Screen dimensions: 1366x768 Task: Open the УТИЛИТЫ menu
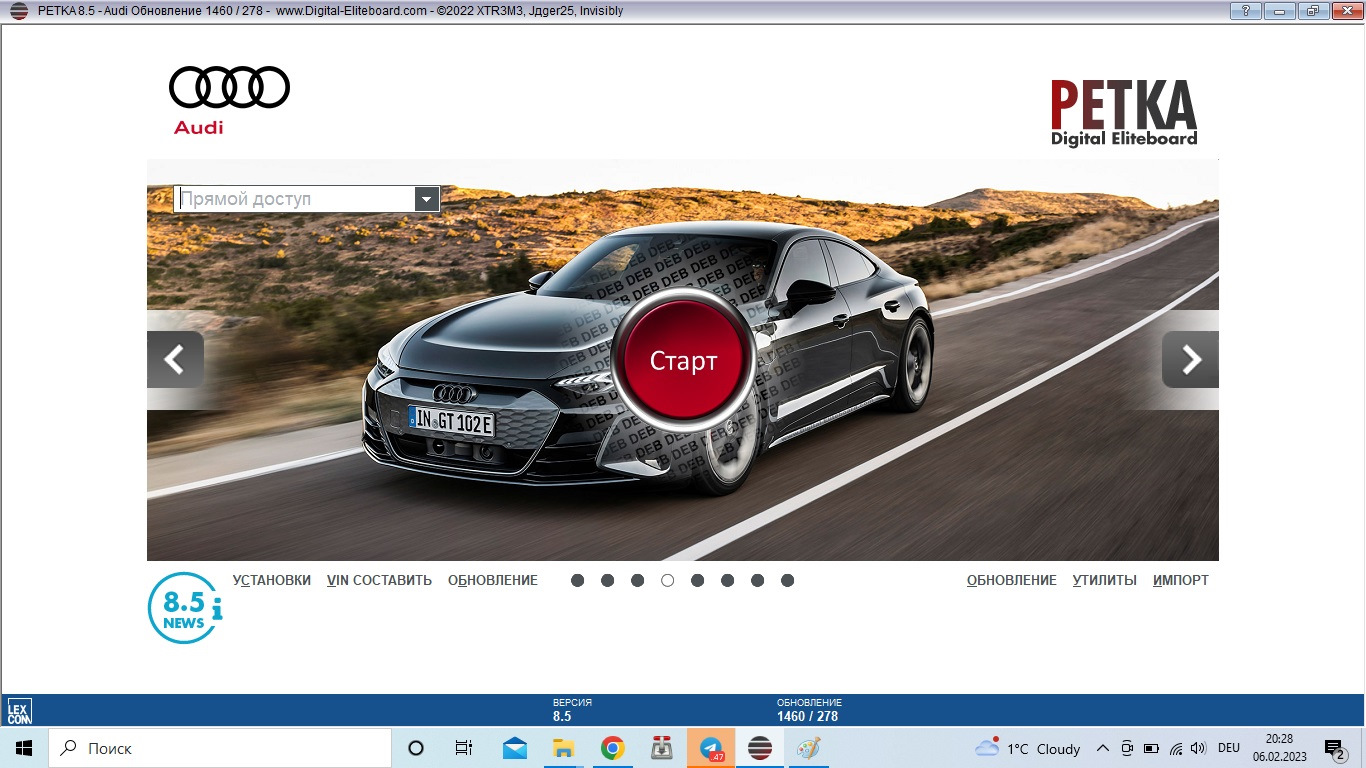pyautogui.click(x=1105, y=580)
